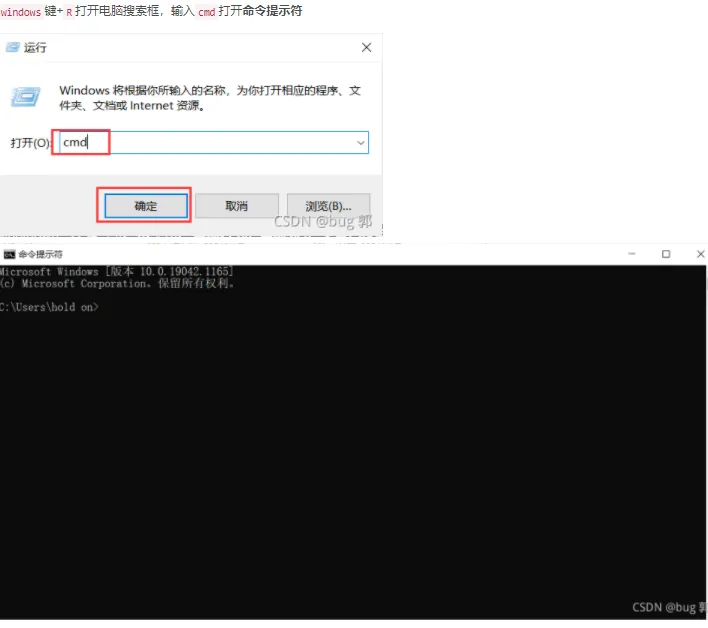The height and width of the screenshot is (628, 708).
Task: Close the 运行 dialog with the X
Action: [366, 47]
